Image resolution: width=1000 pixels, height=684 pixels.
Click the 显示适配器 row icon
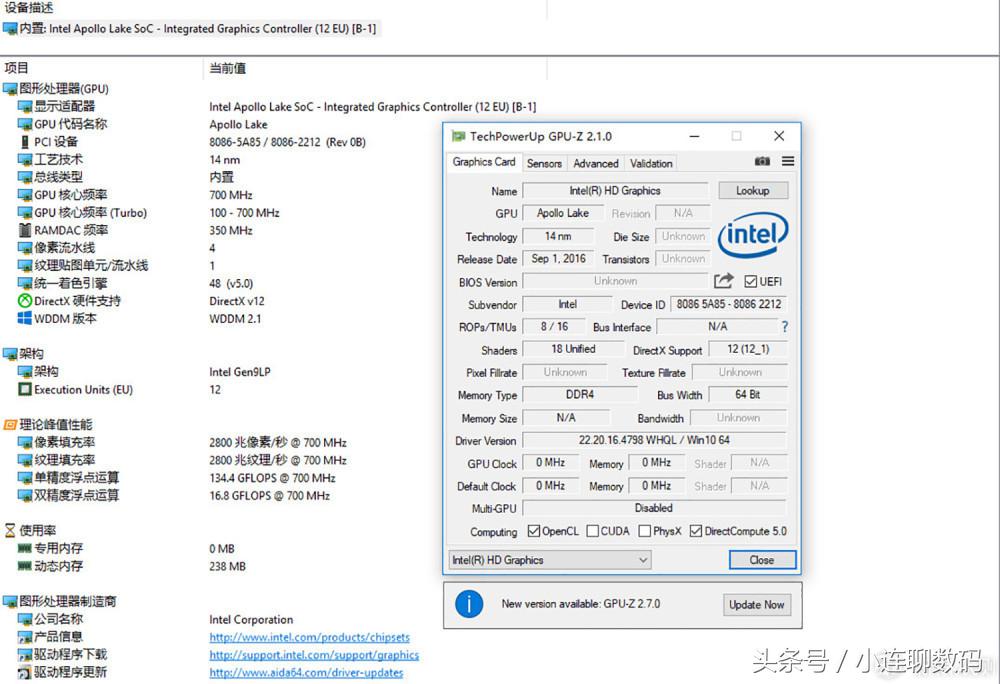tap(25, 106)
